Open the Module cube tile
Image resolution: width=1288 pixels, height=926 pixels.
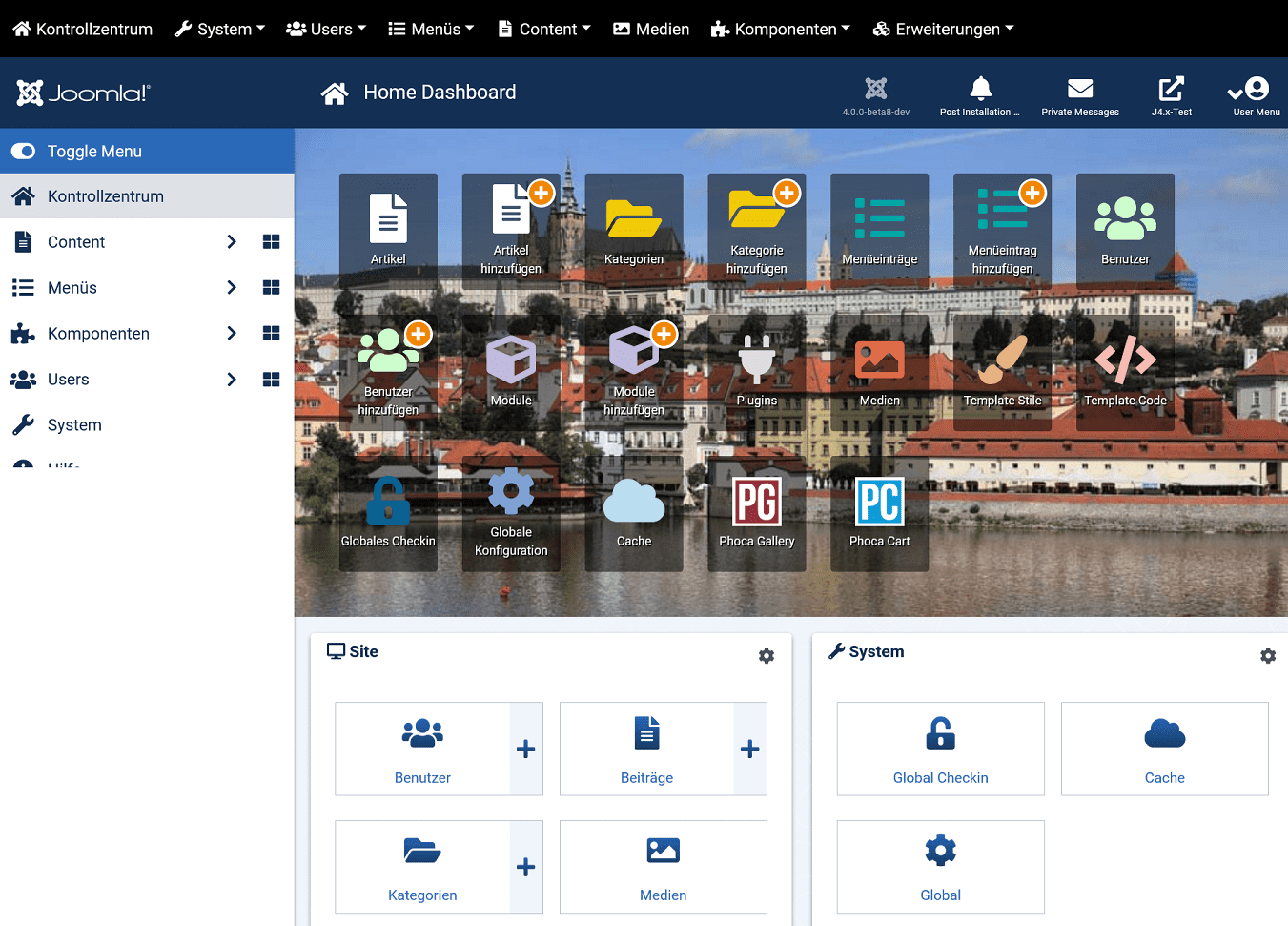pos(511,373)
